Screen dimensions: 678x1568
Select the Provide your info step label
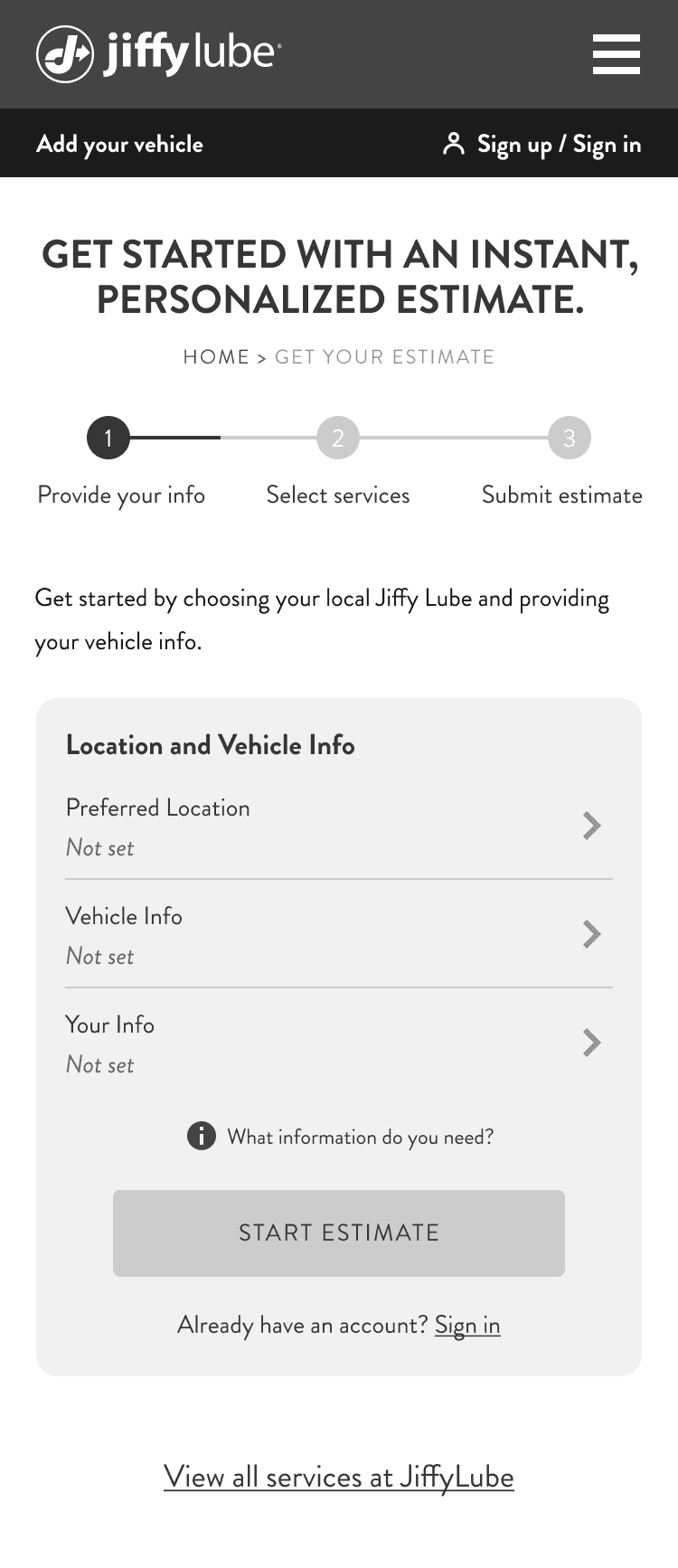coord(121,496)
